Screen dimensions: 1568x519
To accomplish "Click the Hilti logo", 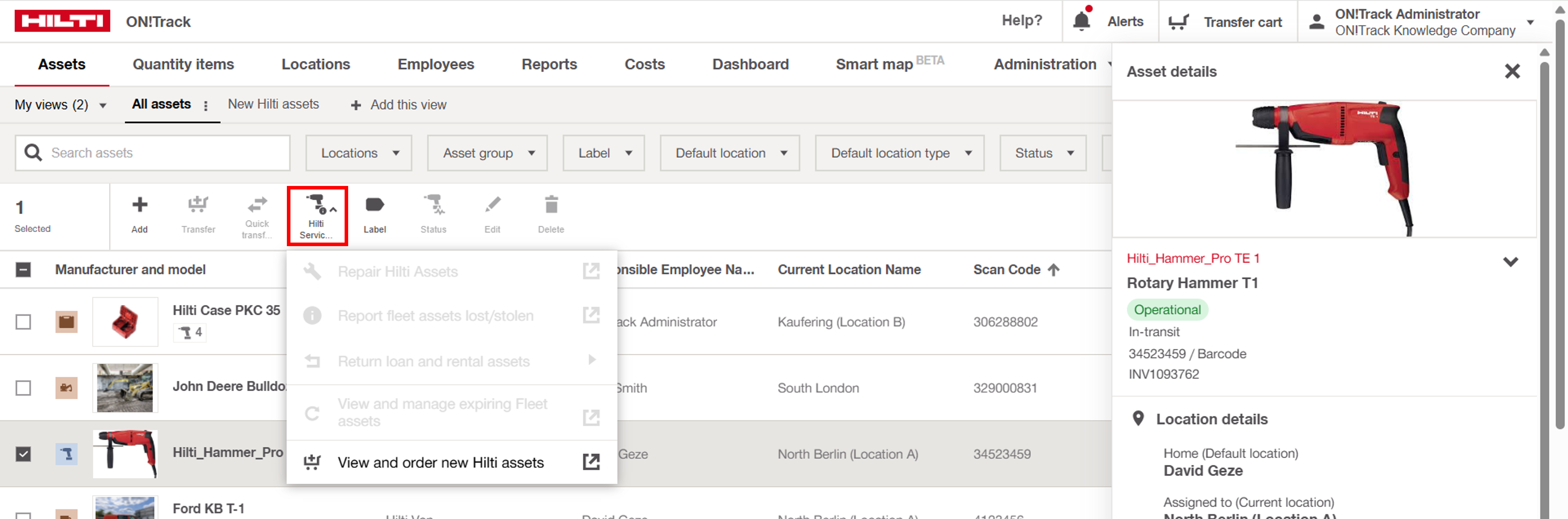I will tap(62, 21).
